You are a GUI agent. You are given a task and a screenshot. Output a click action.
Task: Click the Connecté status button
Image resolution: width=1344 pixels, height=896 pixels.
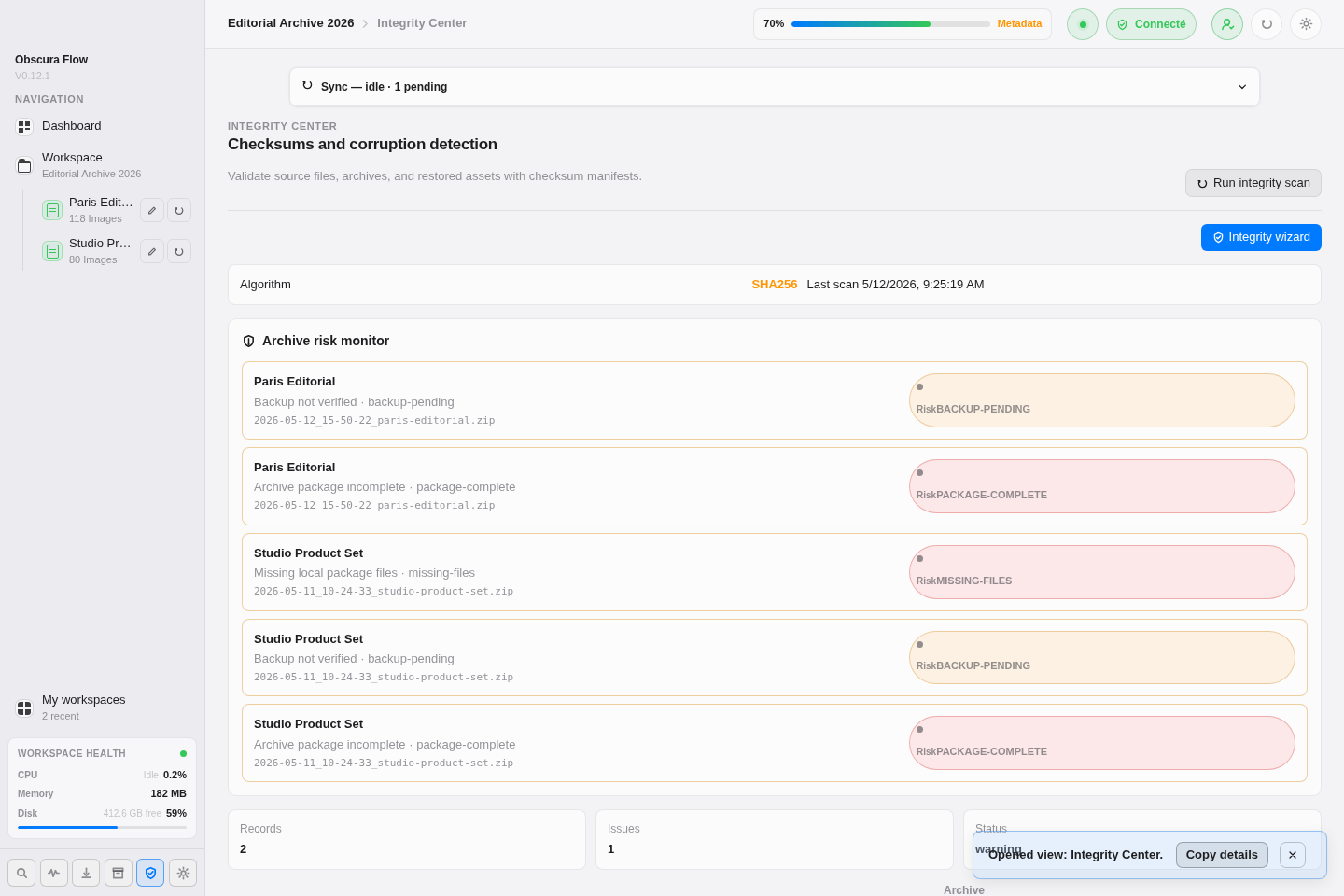pyautogui.click(x=1151, y=24)
